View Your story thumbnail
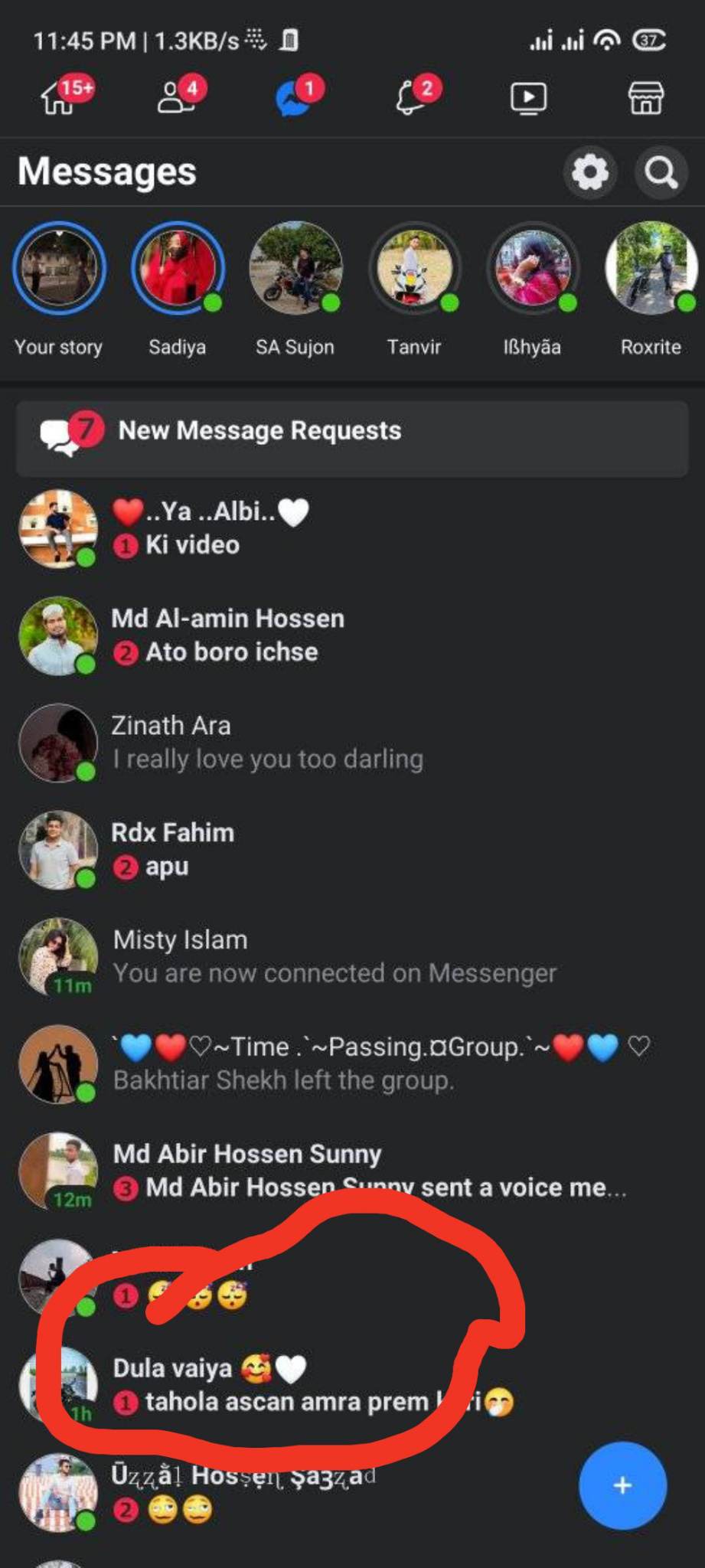 tap(59, 269)
